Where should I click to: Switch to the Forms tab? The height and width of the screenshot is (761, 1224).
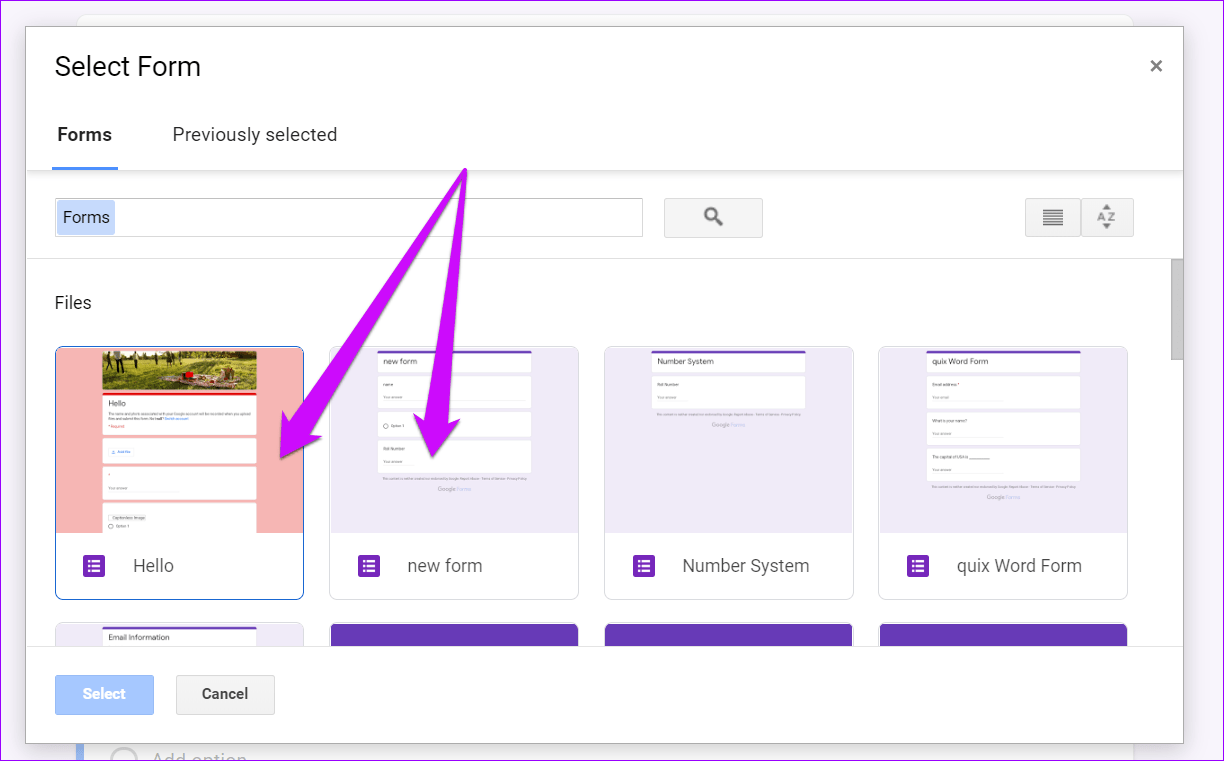(85, 135)
